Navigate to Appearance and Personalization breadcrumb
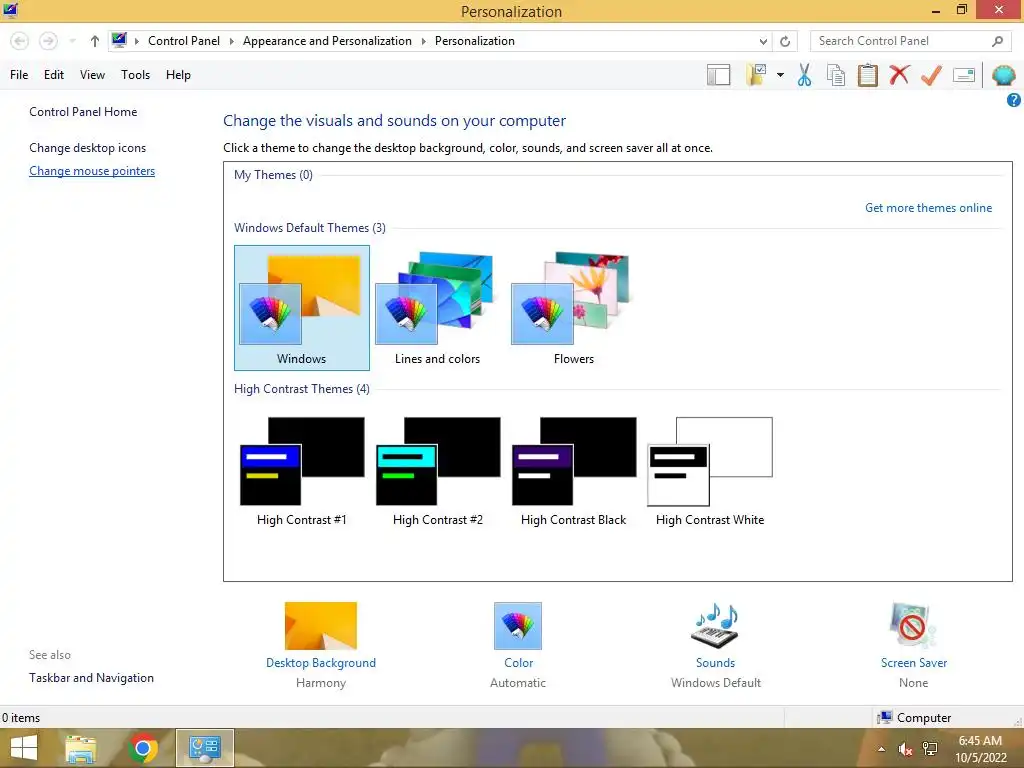 (327, 41)
